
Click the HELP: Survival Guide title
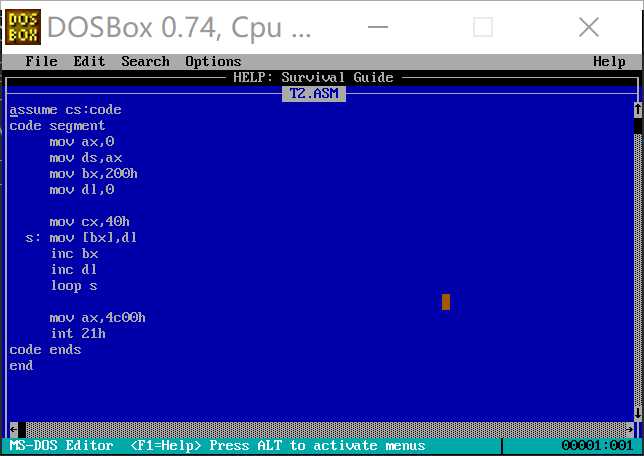pos(313,77)
